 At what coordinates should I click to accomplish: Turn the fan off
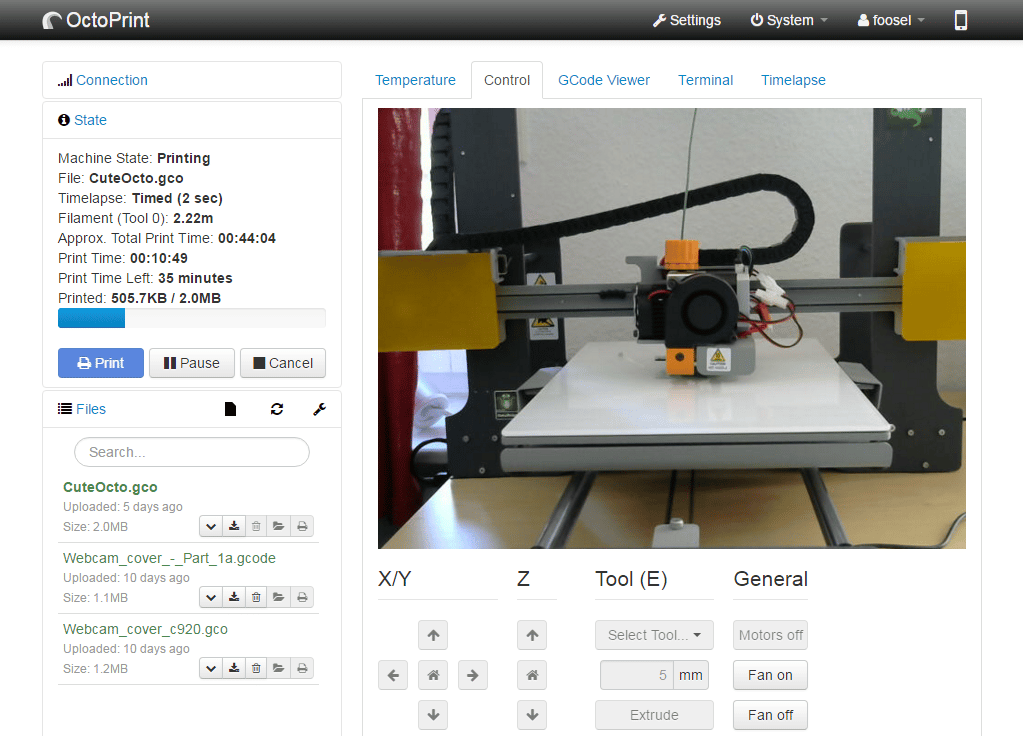[770, 715]
